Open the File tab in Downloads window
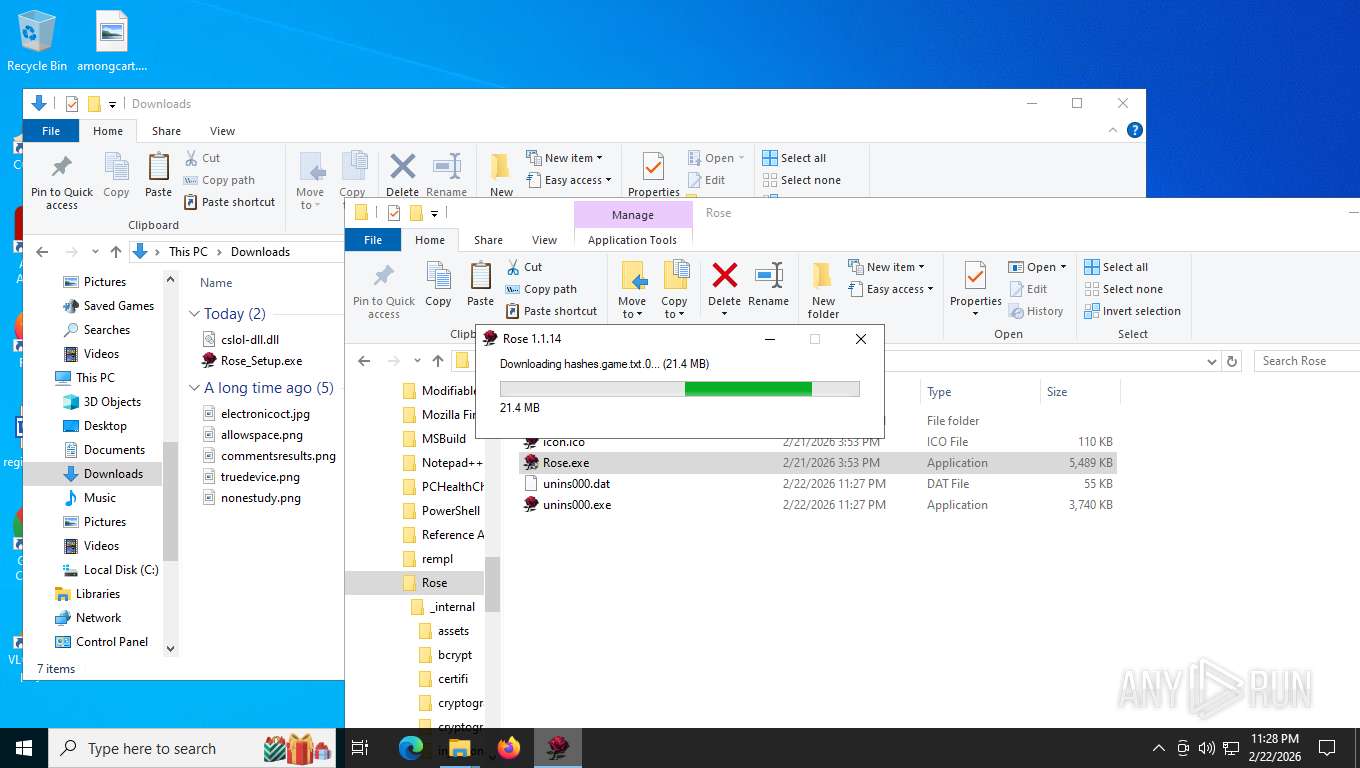Image resolution: width=1360 pixels, height=768 pixels. [51, 130]
